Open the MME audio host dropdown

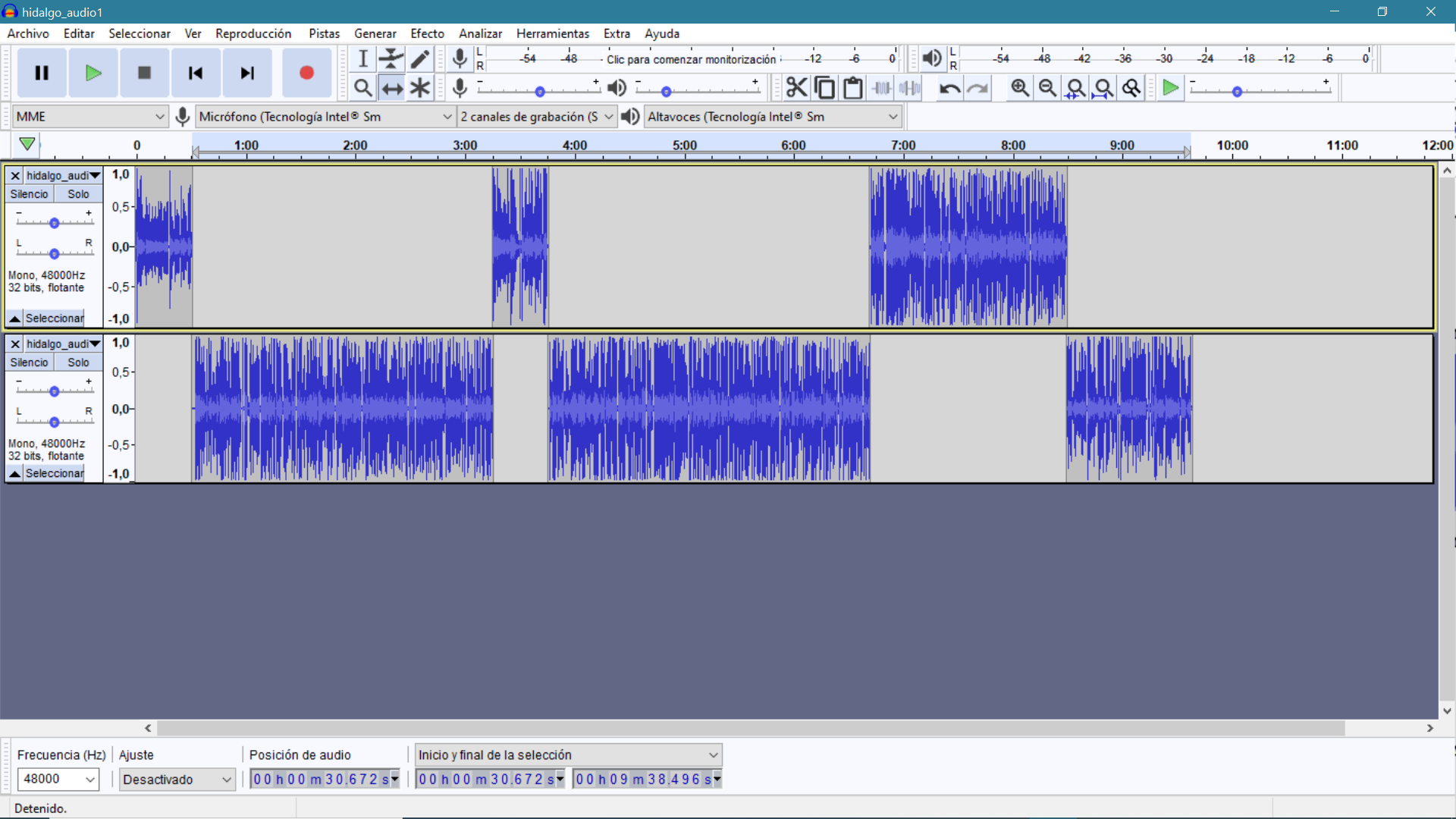[x=89, y=117]
